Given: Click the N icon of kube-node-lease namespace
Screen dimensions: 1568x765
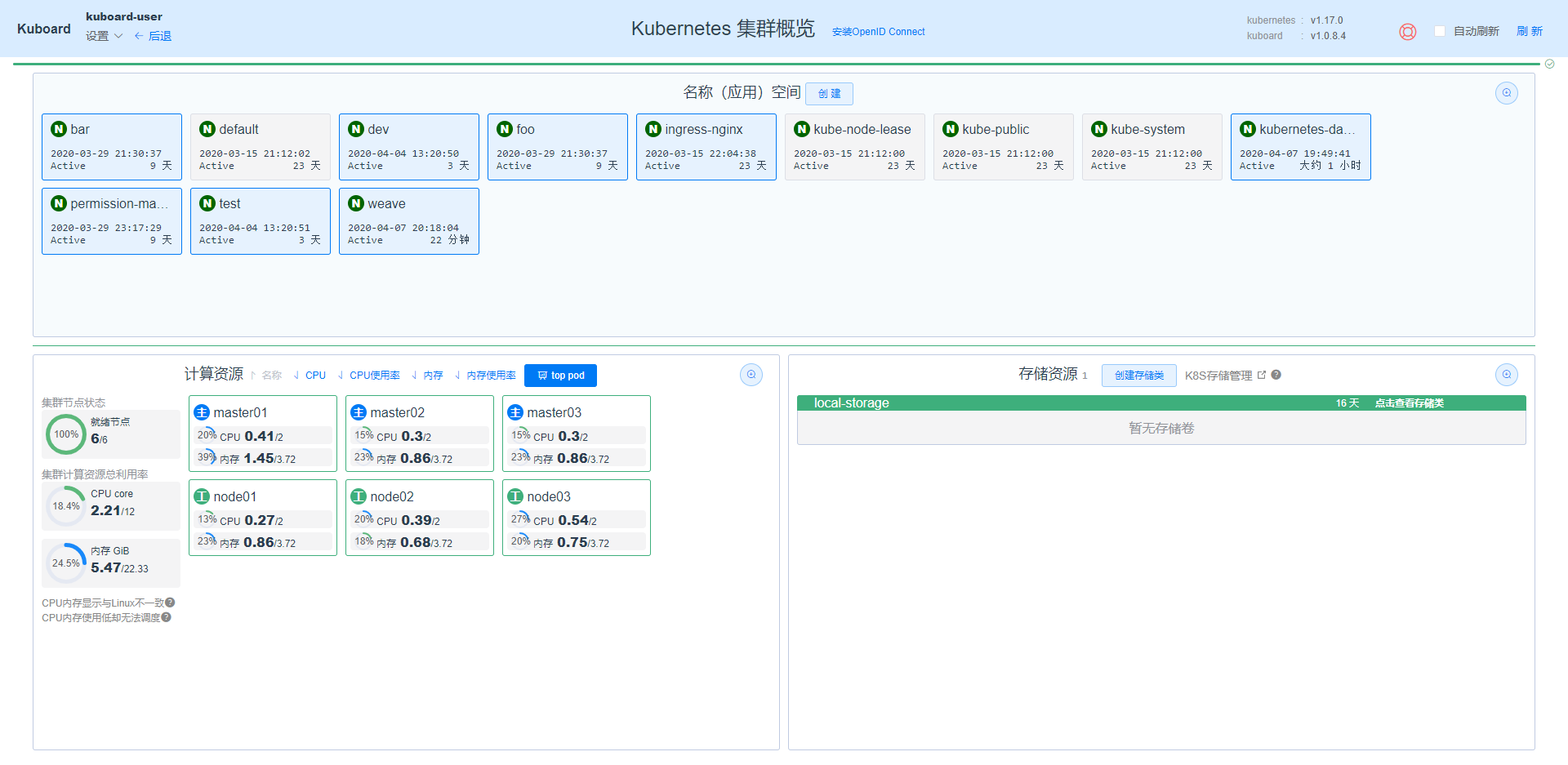Looking at the screenshot, I should pos(802,129).
